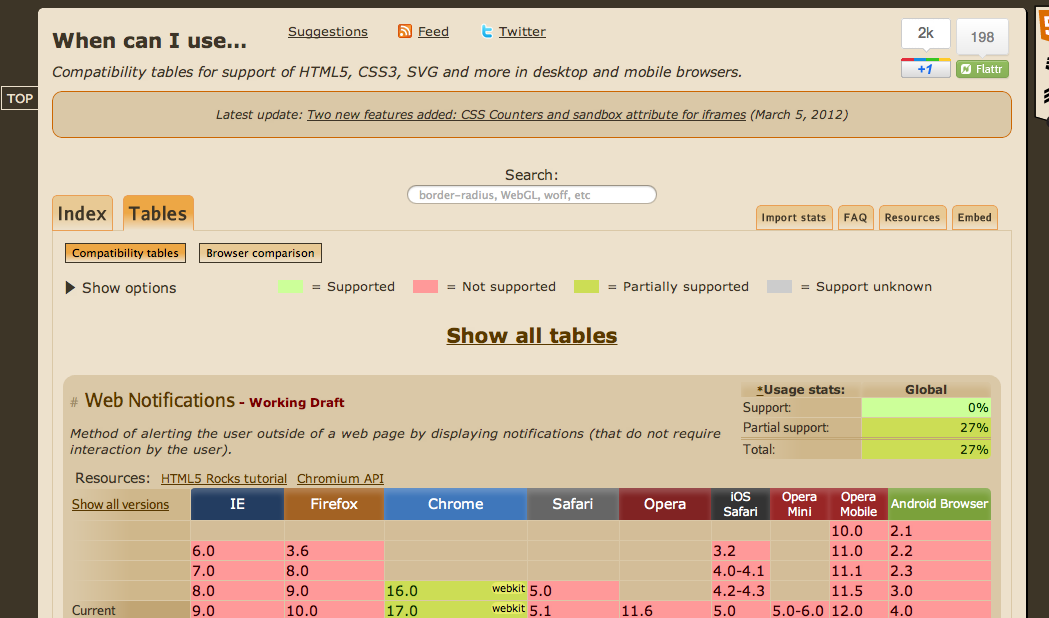Click the Partially supported legend swatch

point(587,286)
